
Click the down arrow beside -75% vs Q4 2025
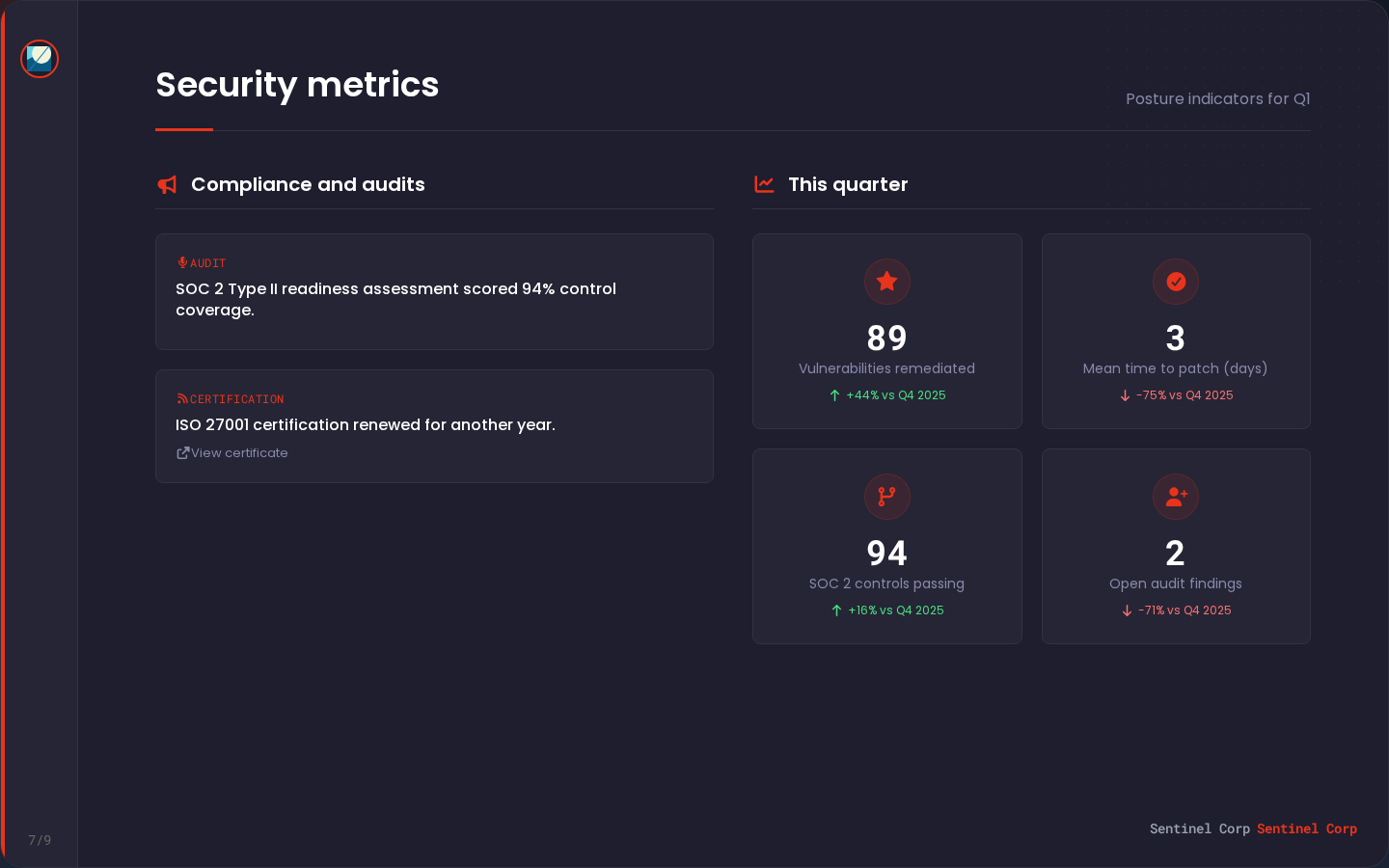pos(1125,394)
